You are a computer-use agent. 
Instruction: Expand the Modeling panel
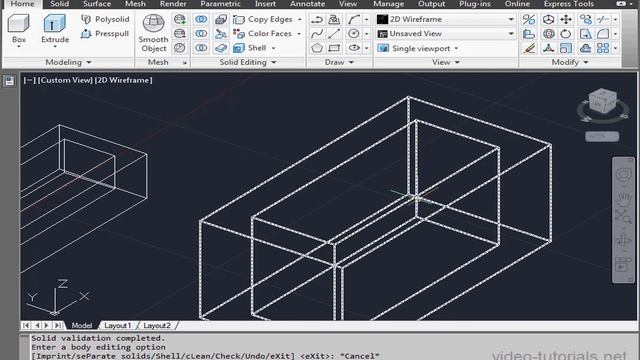[x=68, y=62]
